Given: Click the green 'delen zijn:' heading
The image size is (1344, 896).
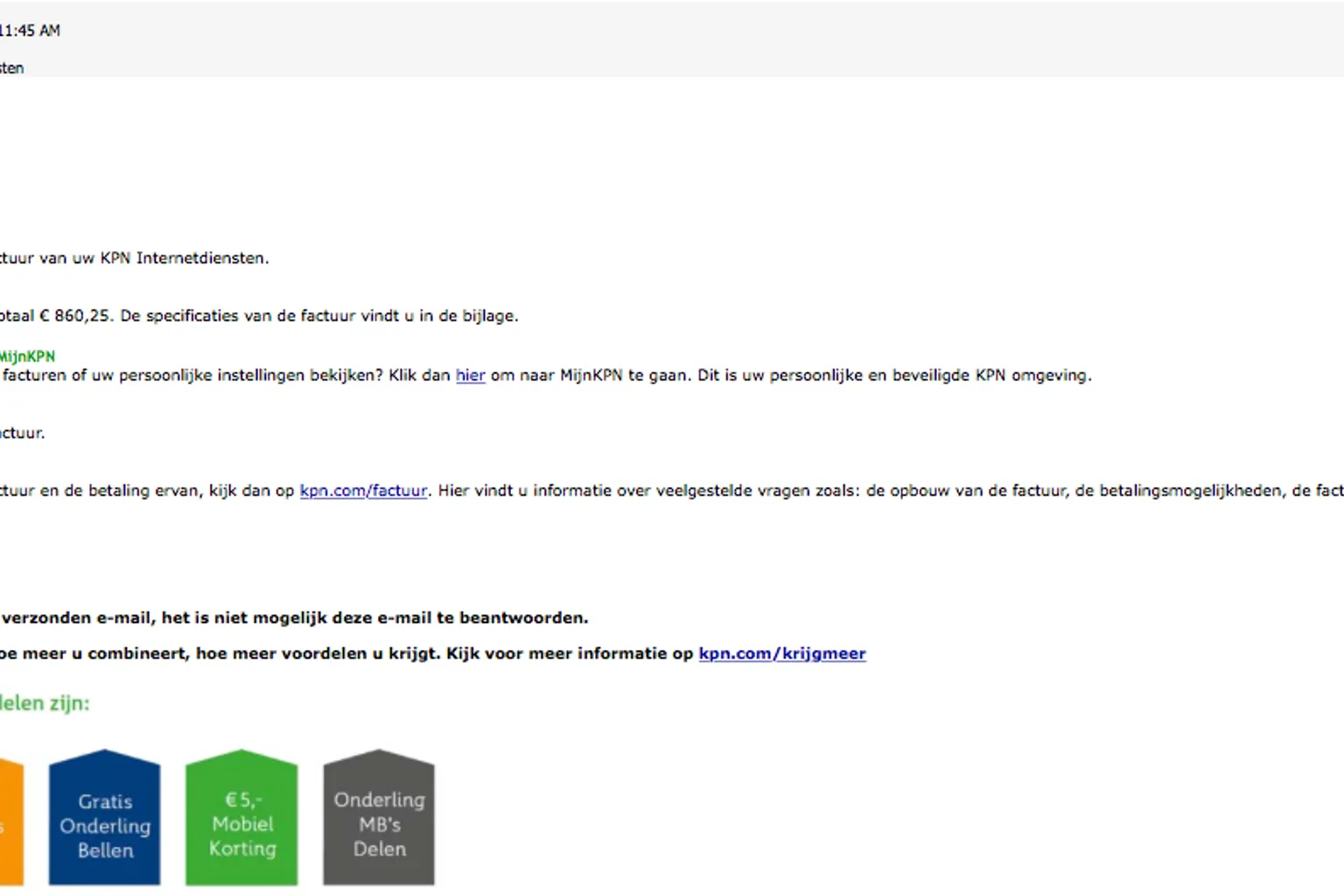Looking at the screenshot, I should [44, 703].
